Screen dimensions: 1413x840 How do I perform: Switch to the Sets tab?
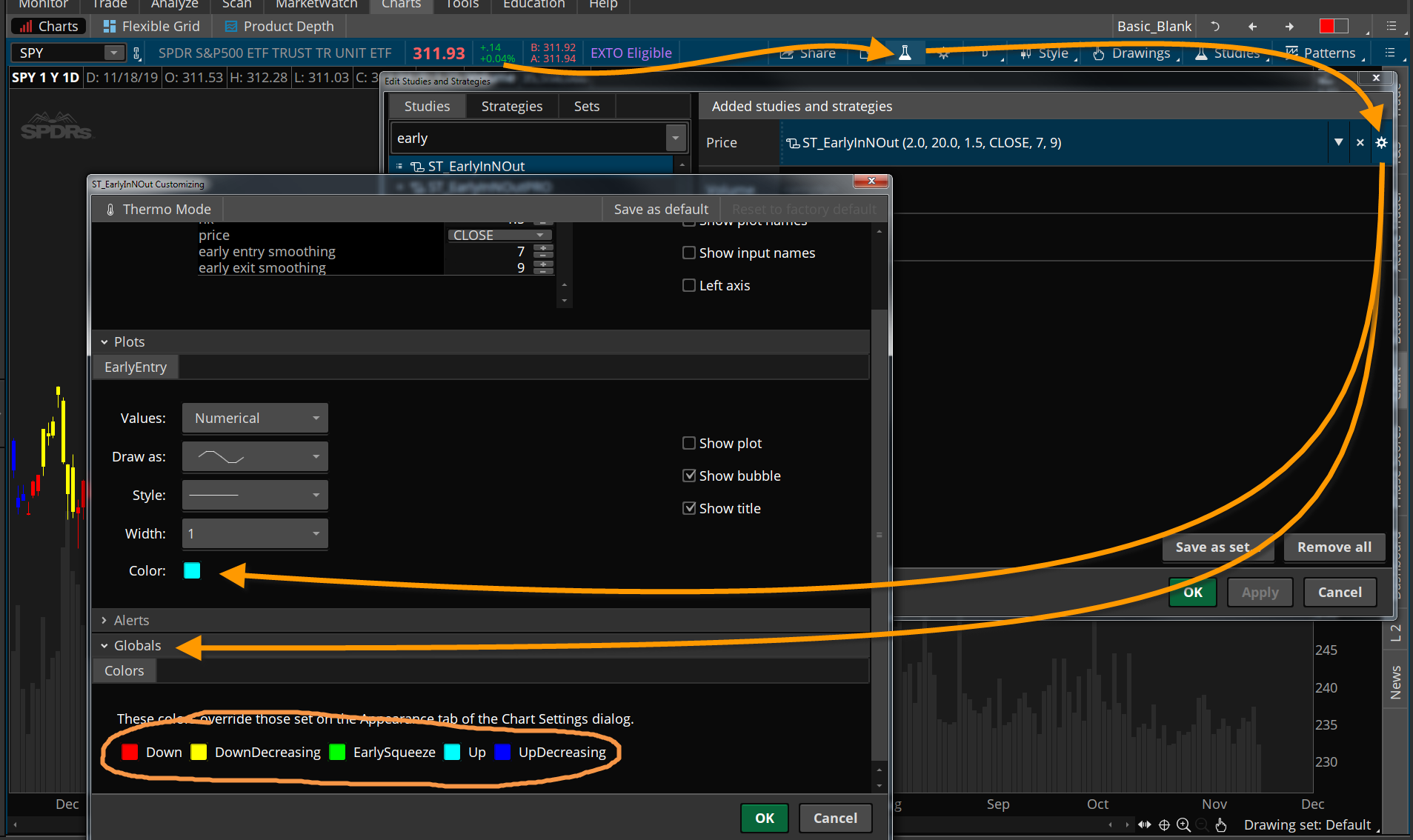586,106
